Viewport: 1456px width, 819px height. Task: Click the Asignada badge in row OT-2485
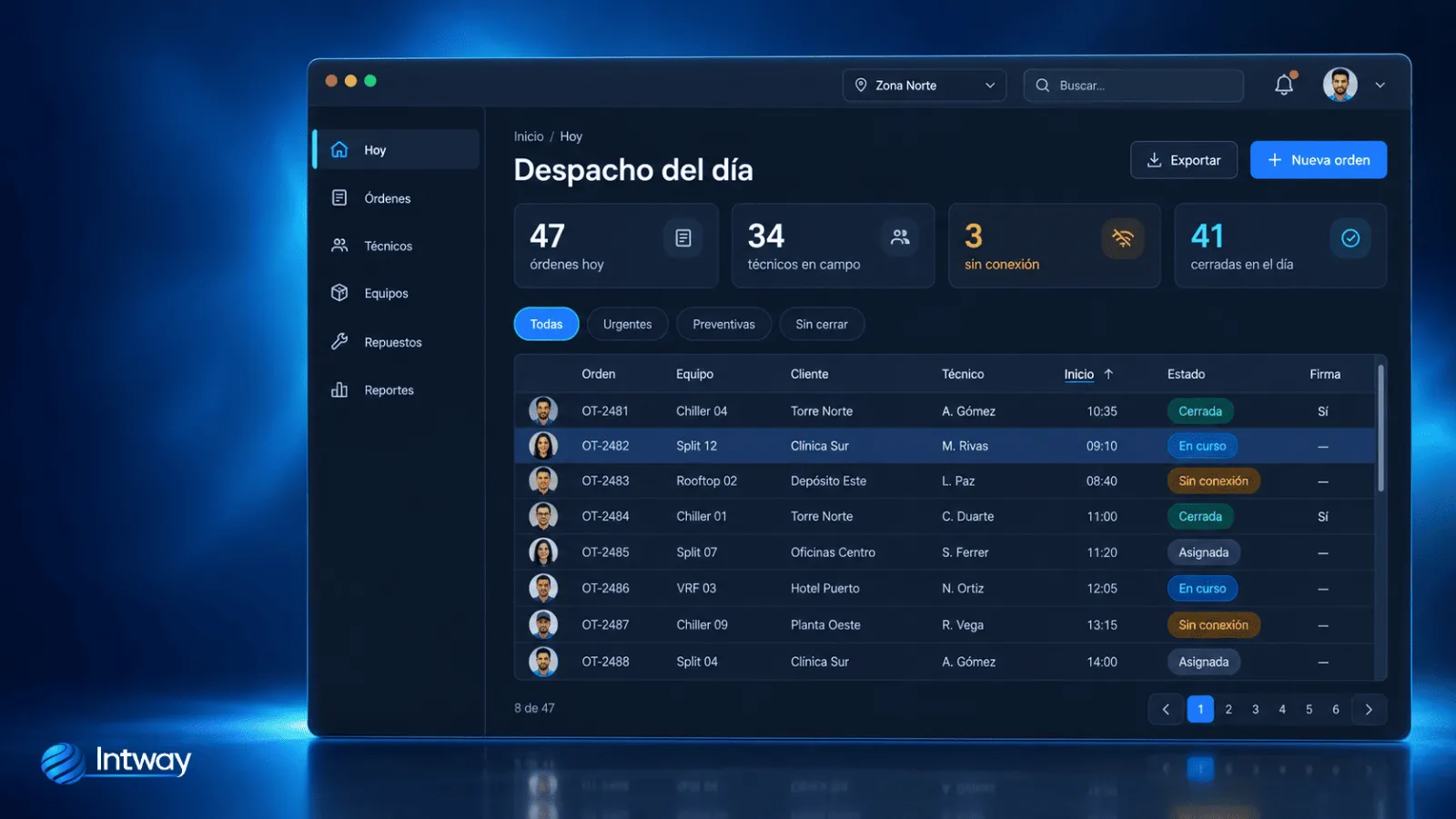tap(1203, 552)
